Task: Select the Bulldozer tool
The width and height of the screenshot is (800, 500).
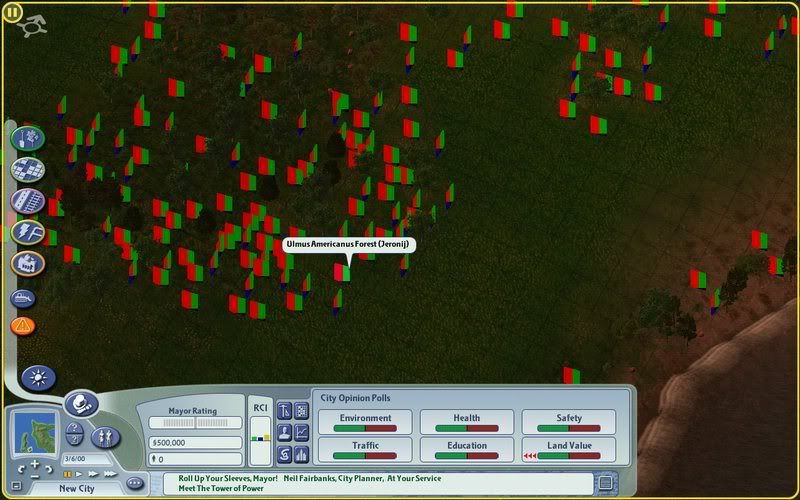Action: point(23,298)
